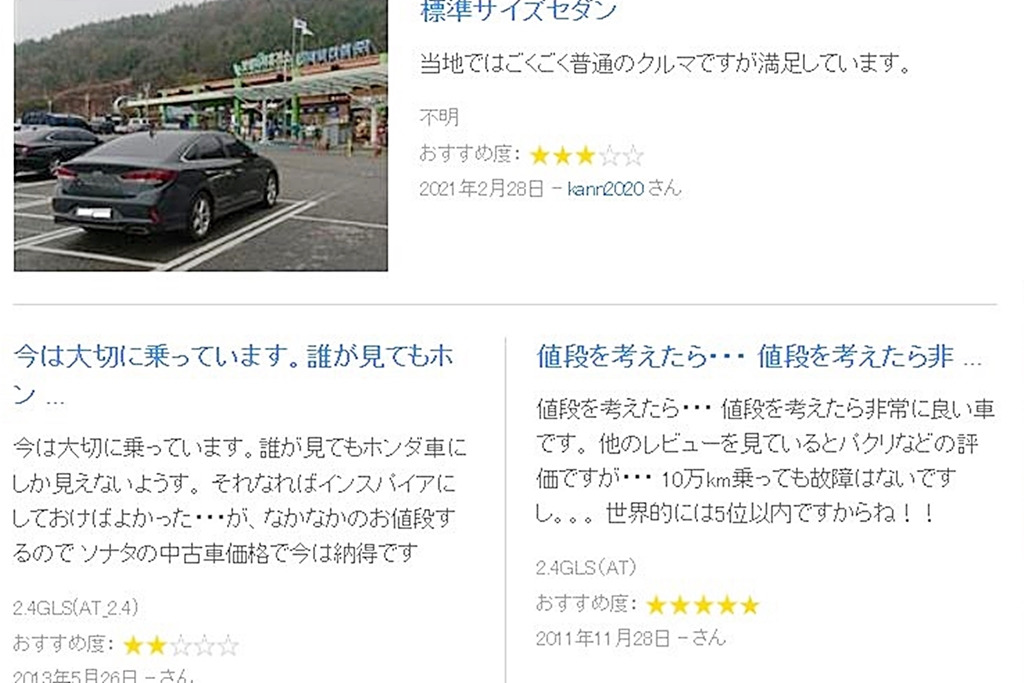The height and width of the screenshot is (683, 1024).
Task: Click the 2021年2月28日 review date
Action: 482,189
